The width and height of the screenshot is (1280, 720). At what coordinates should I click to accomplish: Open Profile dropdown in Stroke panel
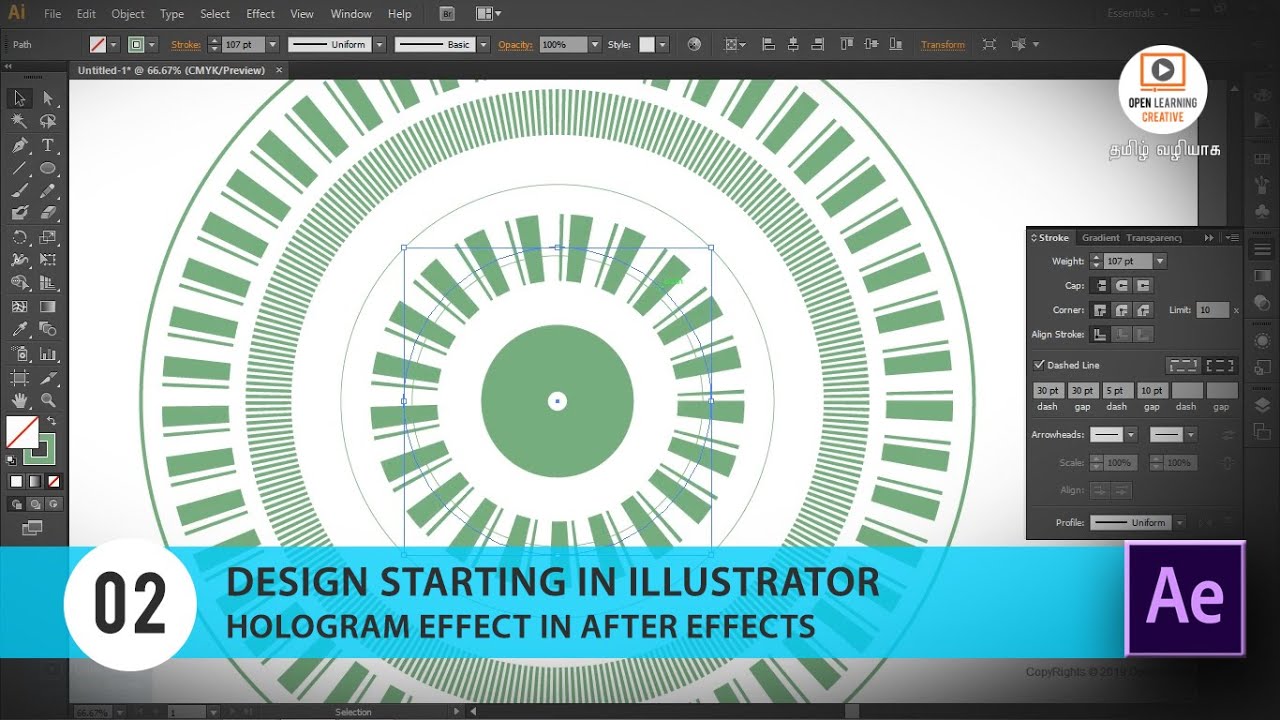(1180, 523)
